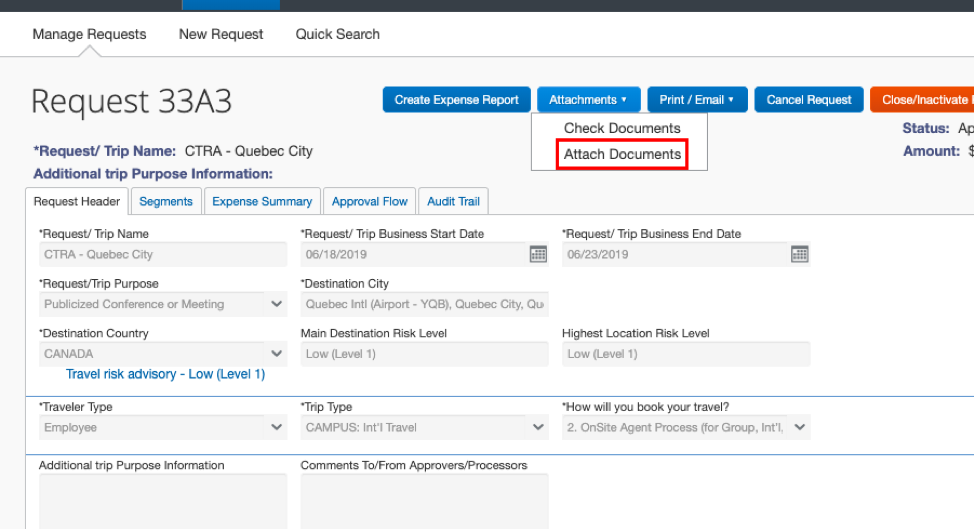Open Travel risk advisory - Low link

pyautogui.click(x=165, y=374)
